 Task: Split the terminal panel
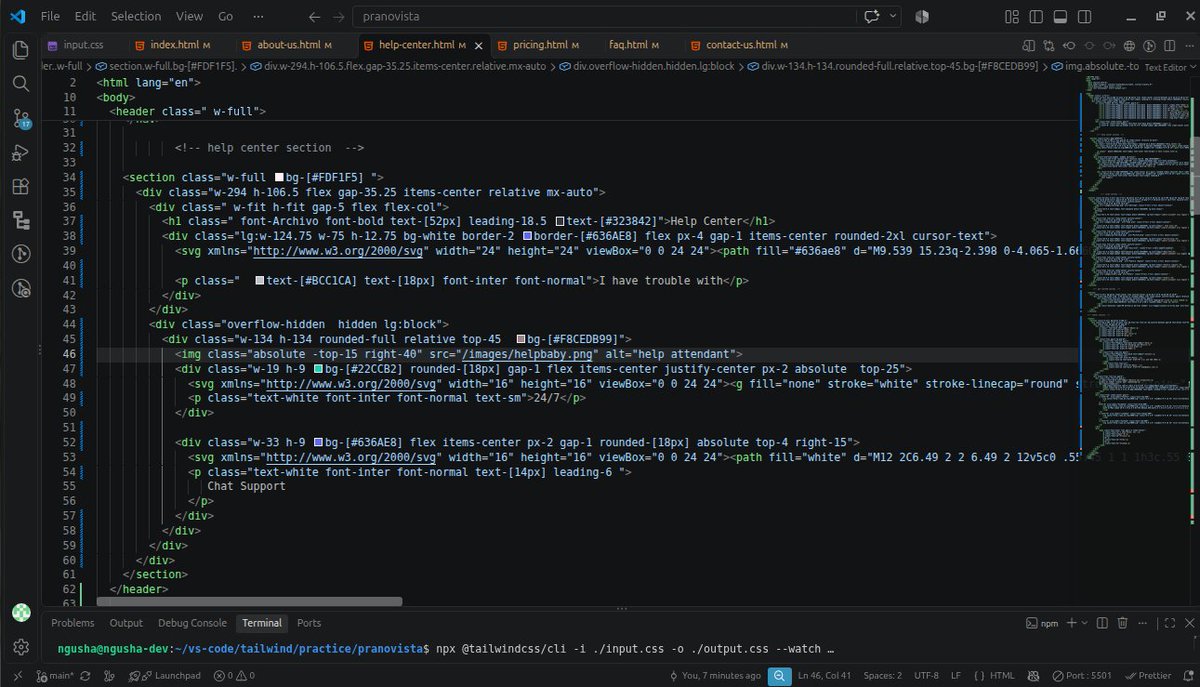tap(1100, 623)
